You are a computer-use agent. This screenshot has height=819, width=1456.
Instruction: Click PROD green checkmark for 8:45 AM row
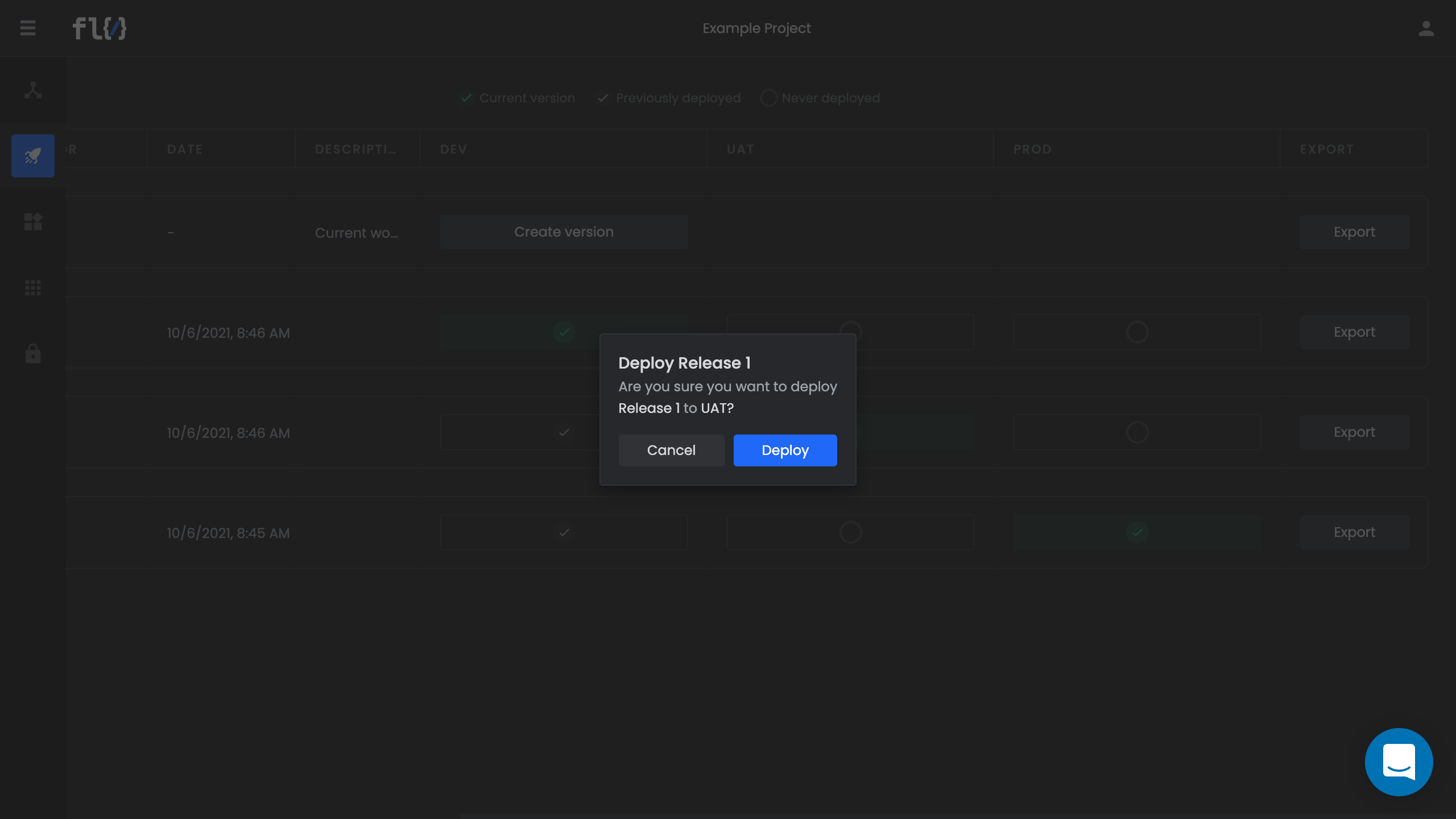coord(1137,532)
